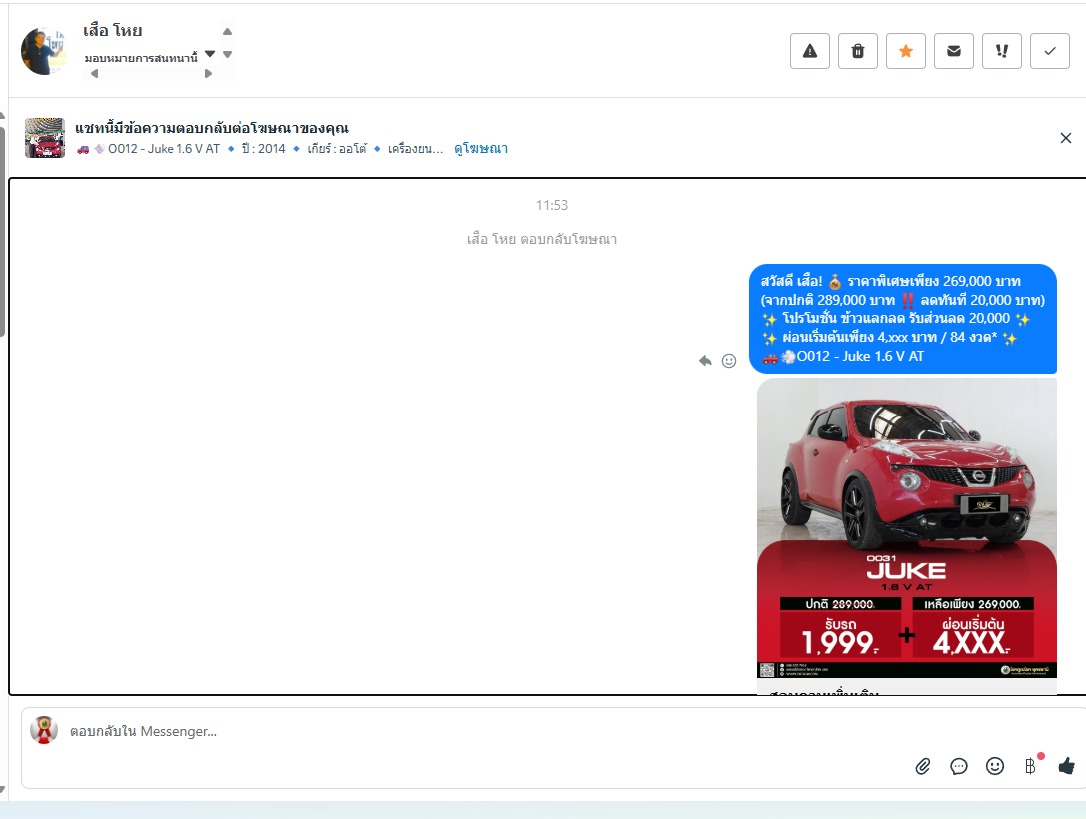Click the blue price promotion message bubble

(903, 319)
